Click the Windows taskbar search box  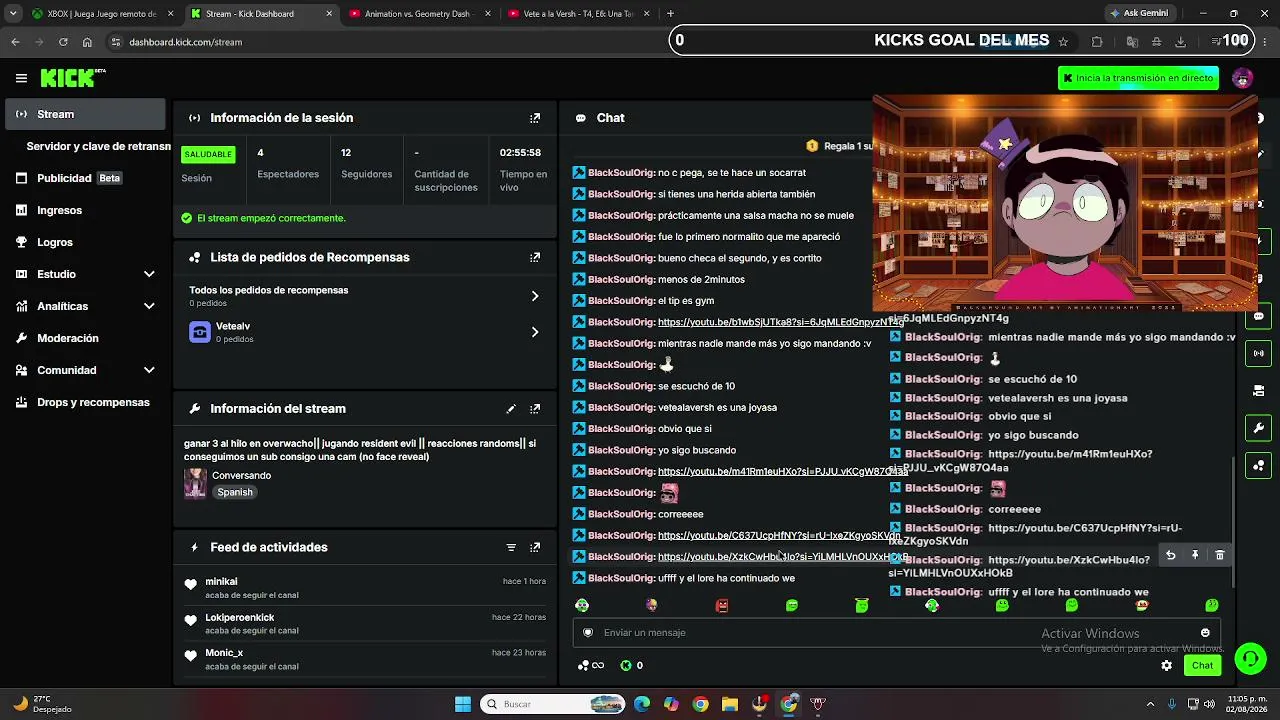(553, 704)
